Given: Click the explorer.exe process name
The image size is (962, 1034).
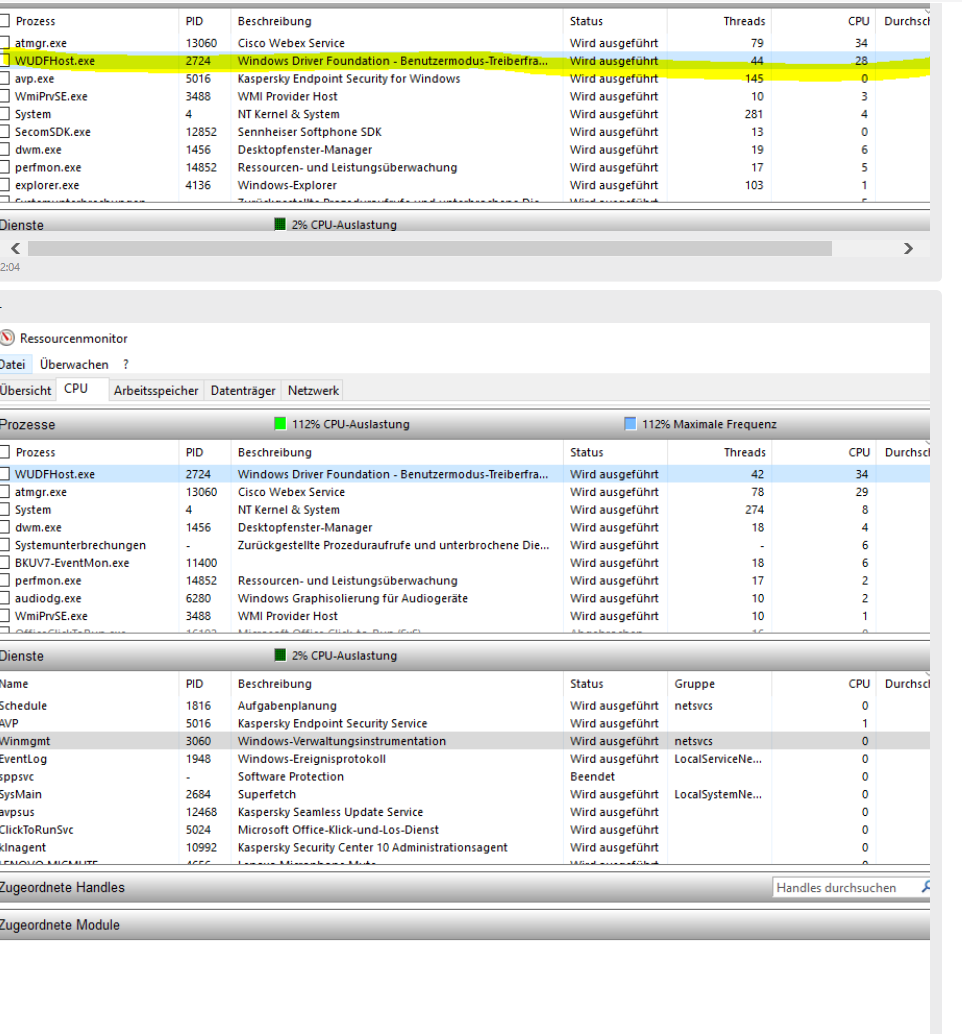Looking at the screenshot, I should 47,185.
